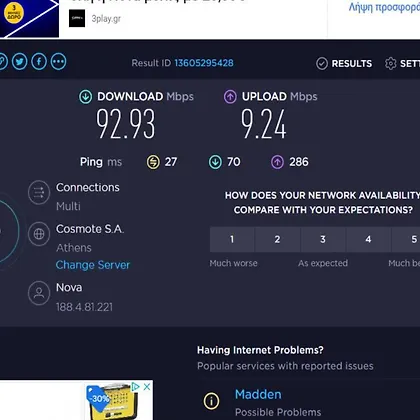
Task: Share result on Facebook icon
Action: 39,62
